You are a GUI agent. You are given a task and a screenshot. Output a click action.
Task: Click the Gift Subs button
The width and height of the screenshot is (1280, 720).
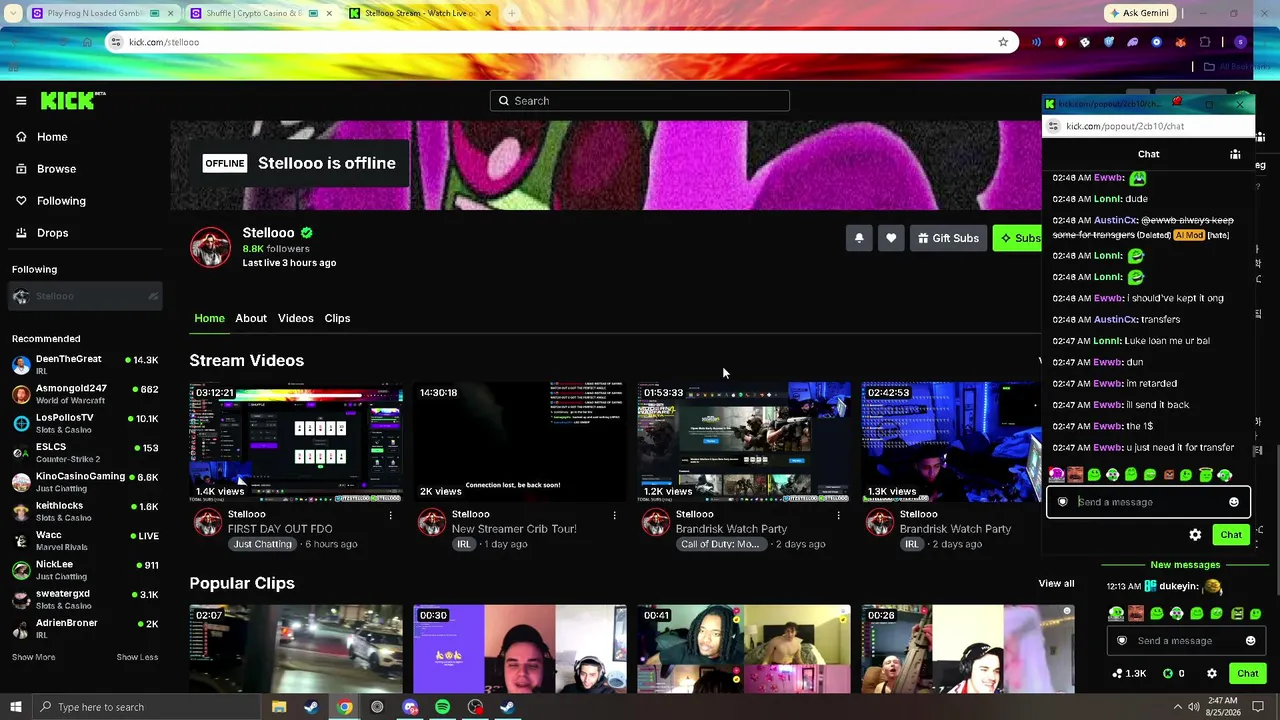(x=948, y=238)
